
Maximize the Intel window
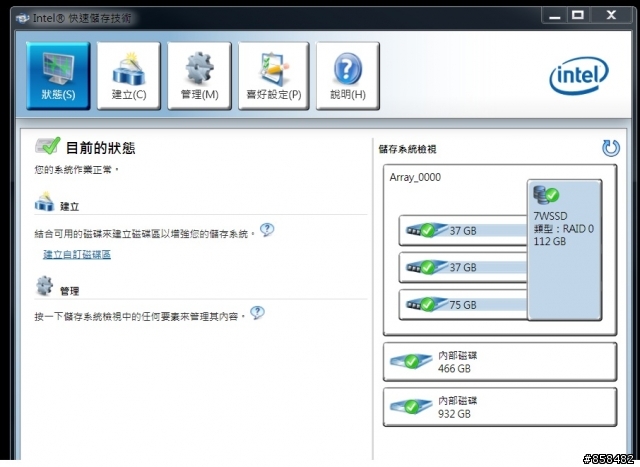tap(578, 15)
